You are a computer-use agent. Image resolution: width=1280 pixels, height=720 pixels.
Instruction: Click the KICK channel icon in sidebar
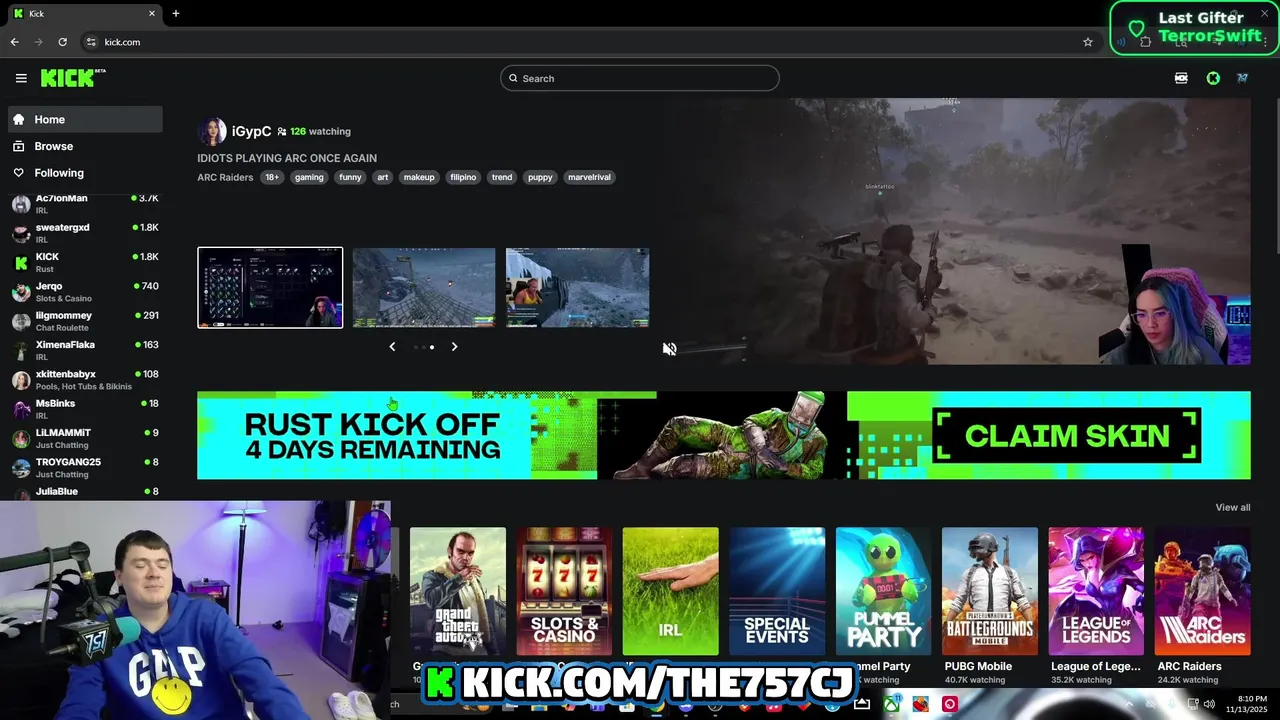tap(21, 263)
